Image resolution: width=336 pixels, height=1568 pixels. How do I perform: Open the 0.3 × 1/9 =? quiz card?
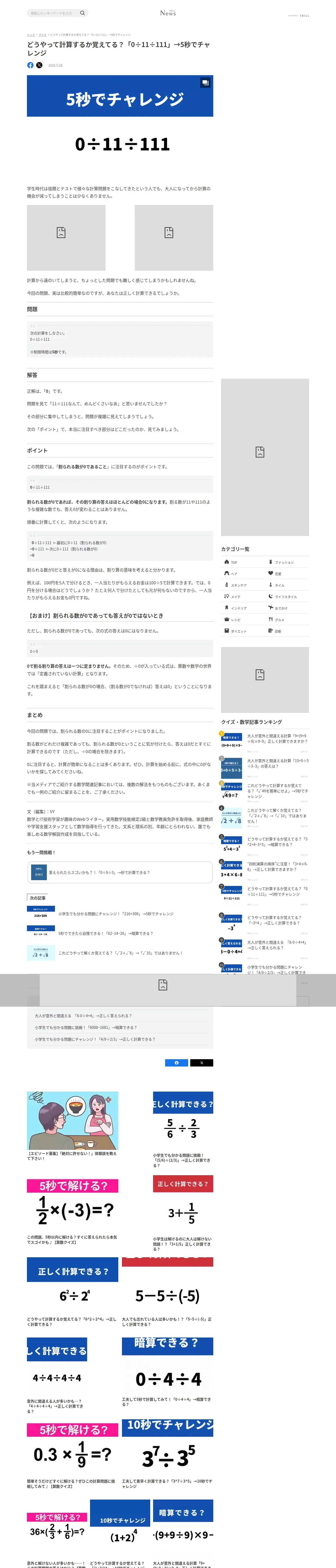(x=72, y=1455)
